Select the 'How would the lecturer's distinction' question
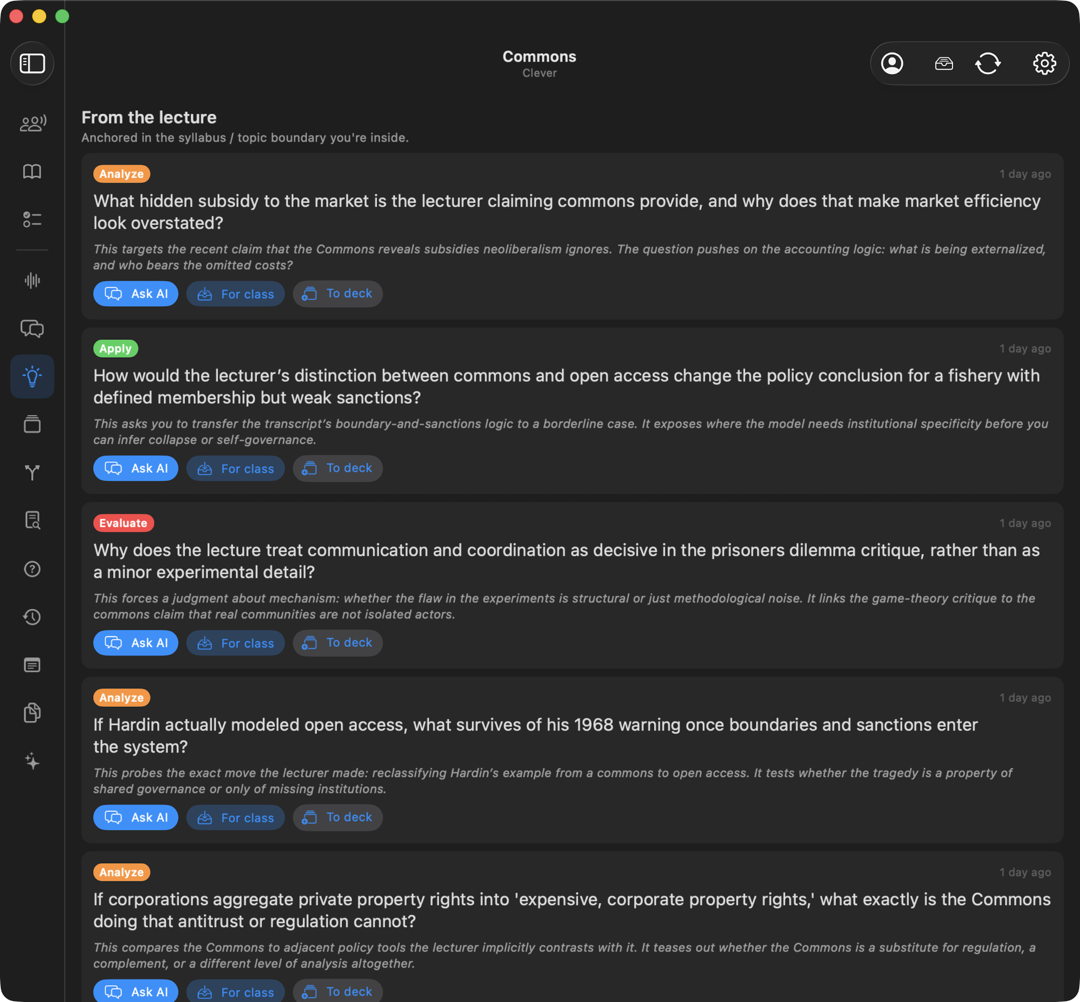 566,386
